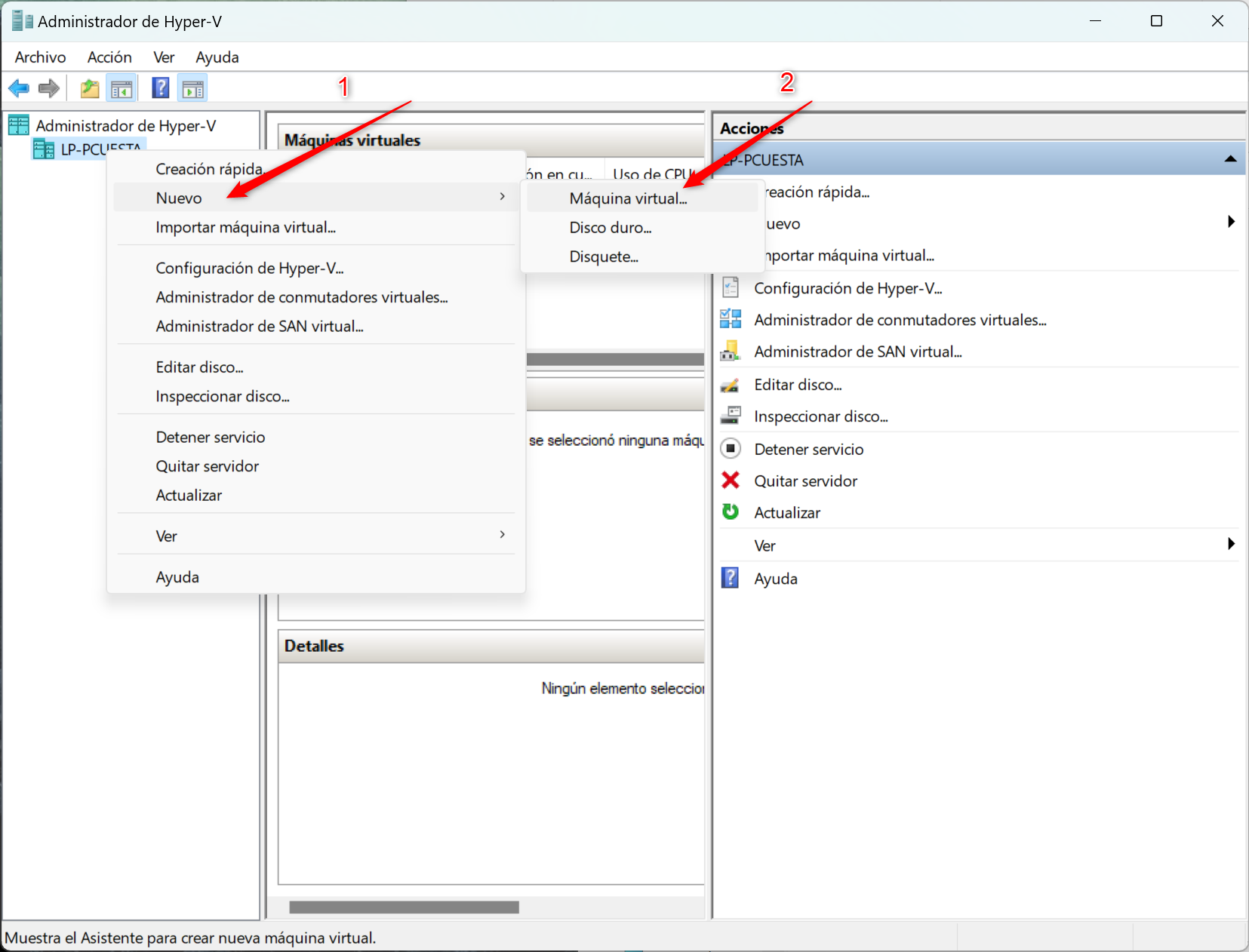
Task: Open the Ver menu in menu bar
Action: point(164,57)
